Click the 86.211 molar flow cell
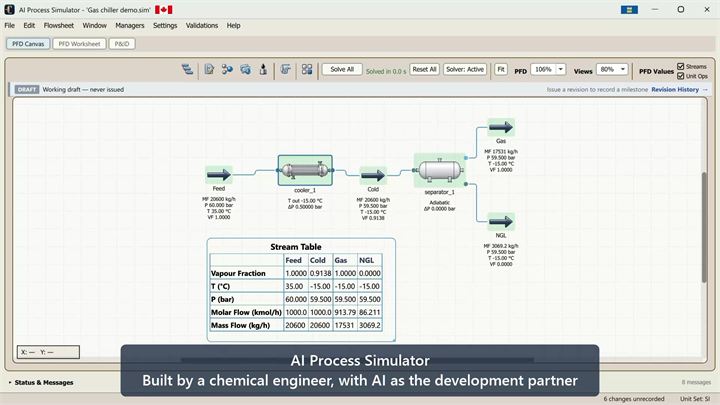The image size is (720, 405). [370, 312]
